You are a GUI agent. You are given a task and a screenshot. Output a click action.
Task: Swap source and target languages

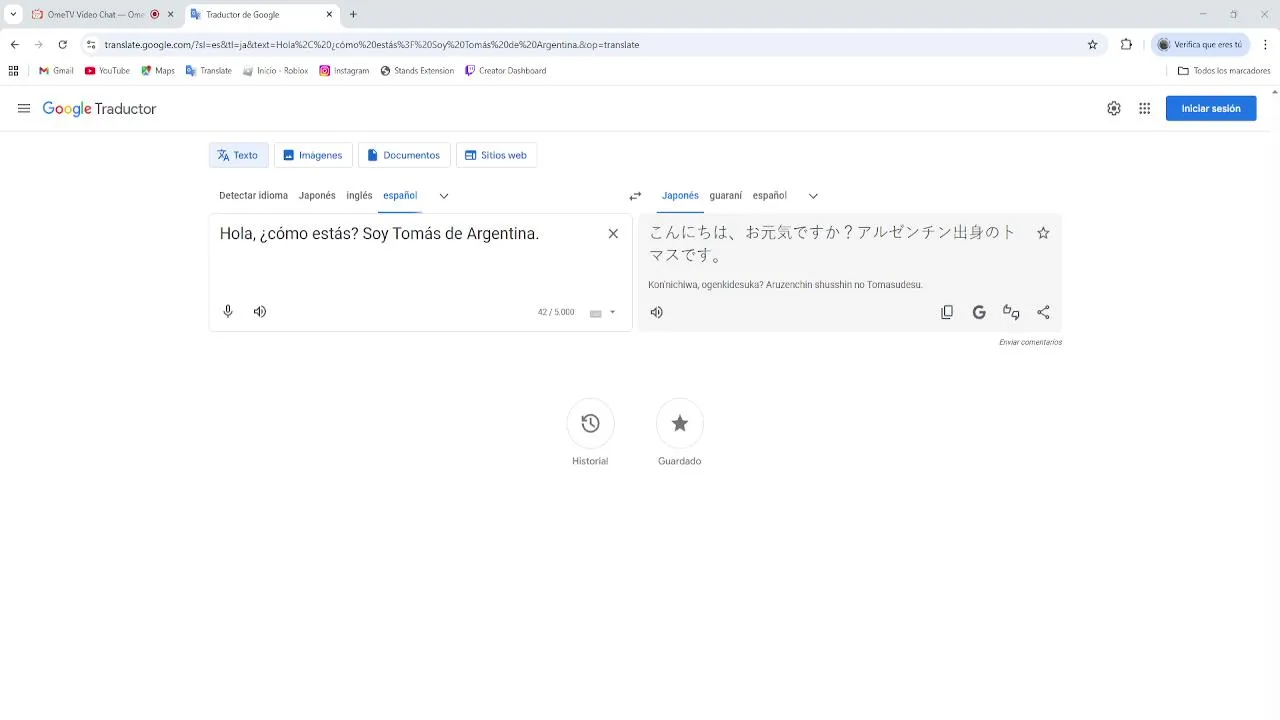(x=635, y=196)
